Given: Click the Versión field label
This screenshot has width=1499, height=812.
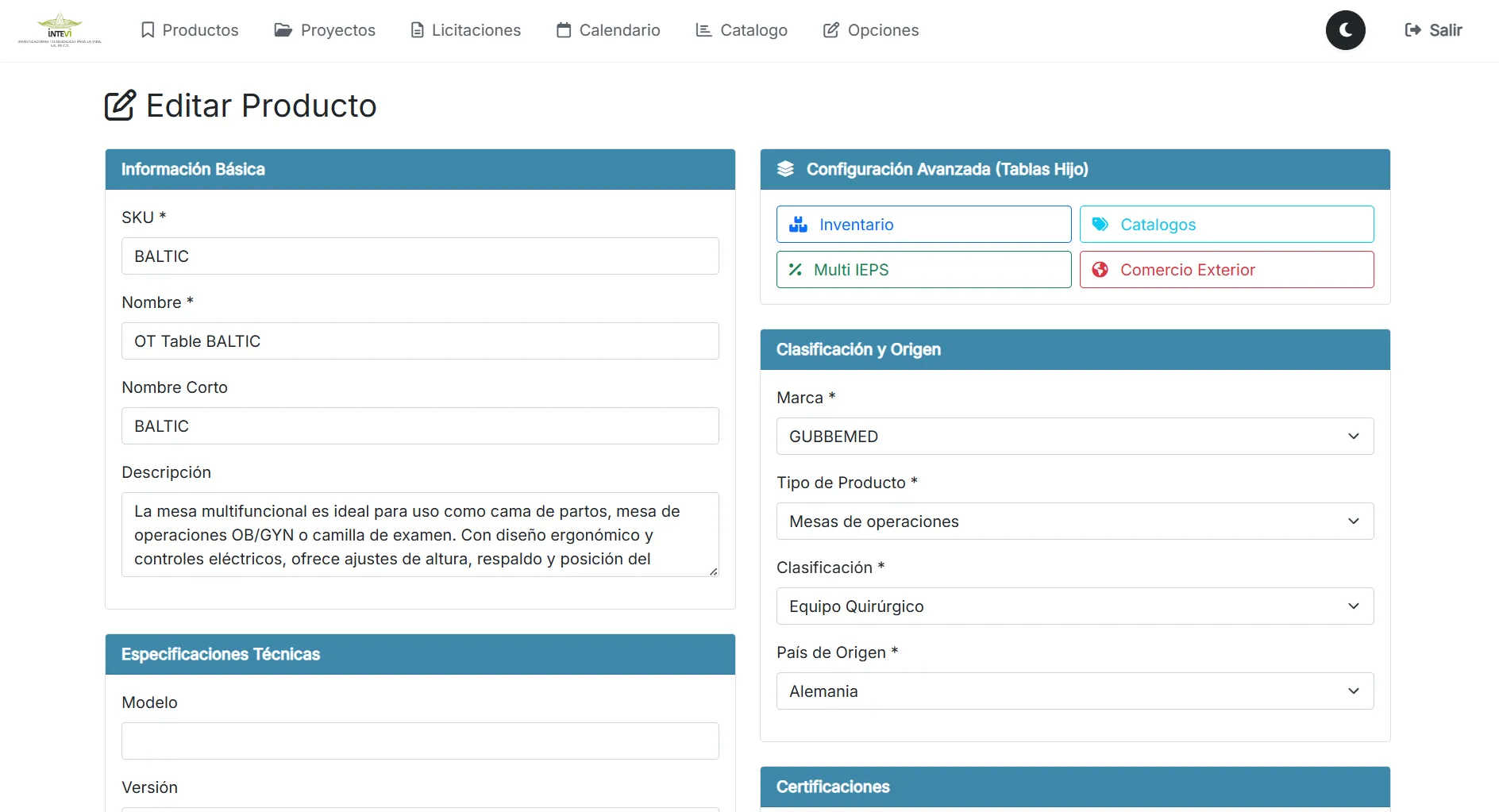Looking at the screenshot, I should click(149, 787).
